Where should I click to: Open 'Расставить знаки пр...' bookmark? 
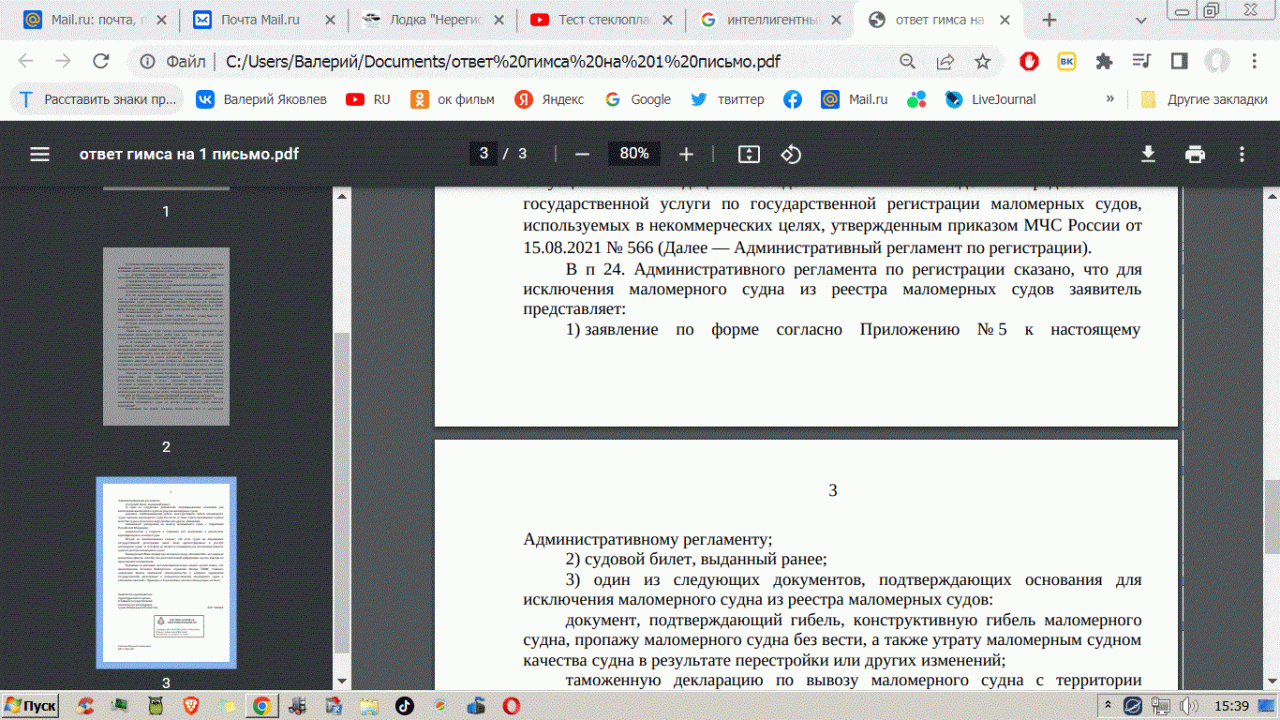pyautogui.click(x=97, y=99)
